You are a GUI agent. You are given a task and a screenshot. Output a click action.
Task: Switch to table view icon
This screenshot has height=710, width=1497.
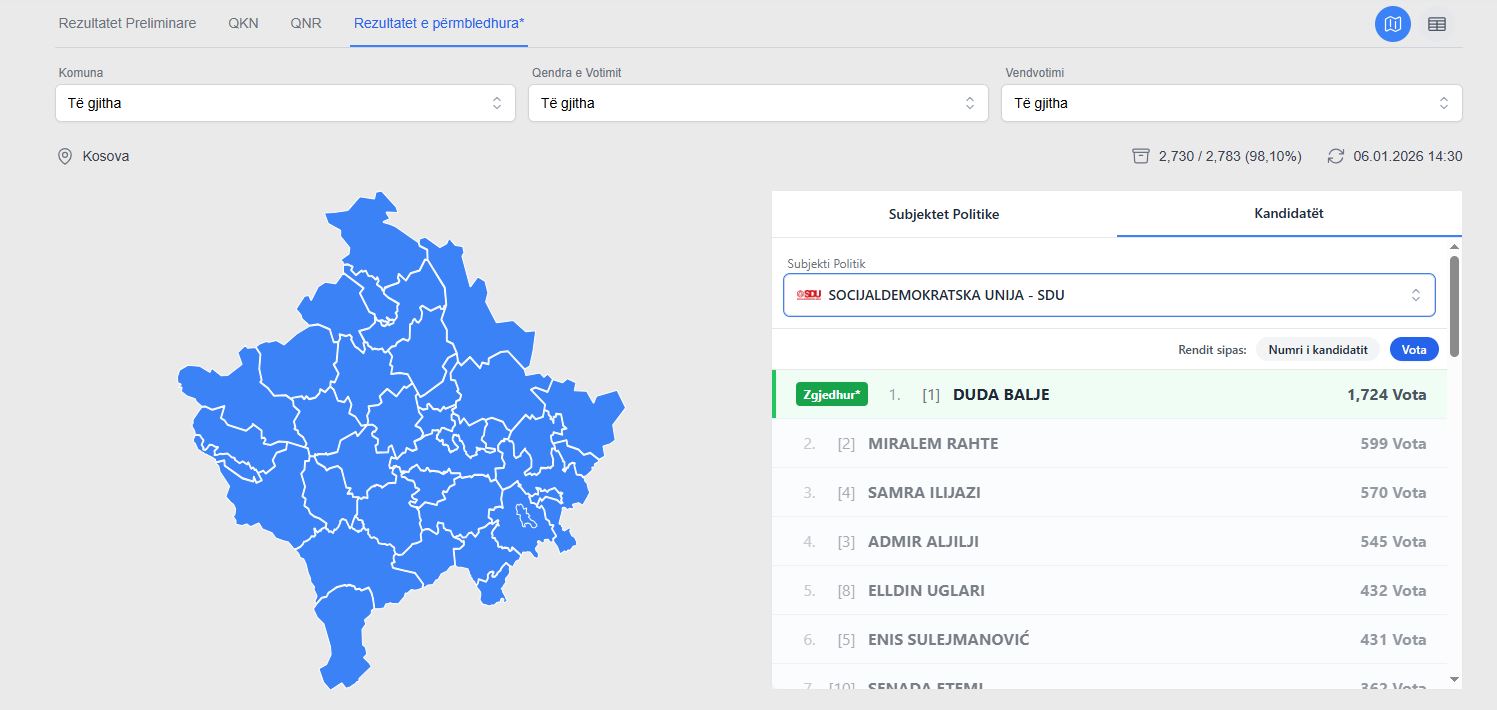point(1437,24)
